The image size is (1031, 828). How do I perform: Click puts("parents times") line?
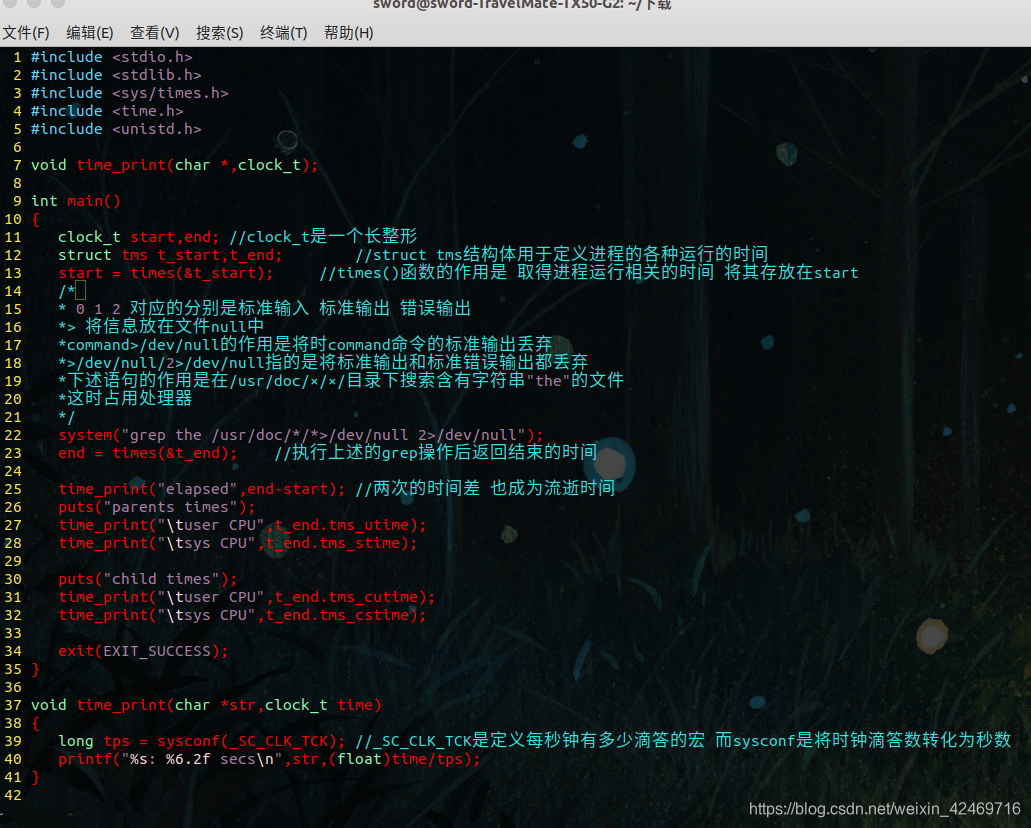pyautogui.click(x=156, y=507)
